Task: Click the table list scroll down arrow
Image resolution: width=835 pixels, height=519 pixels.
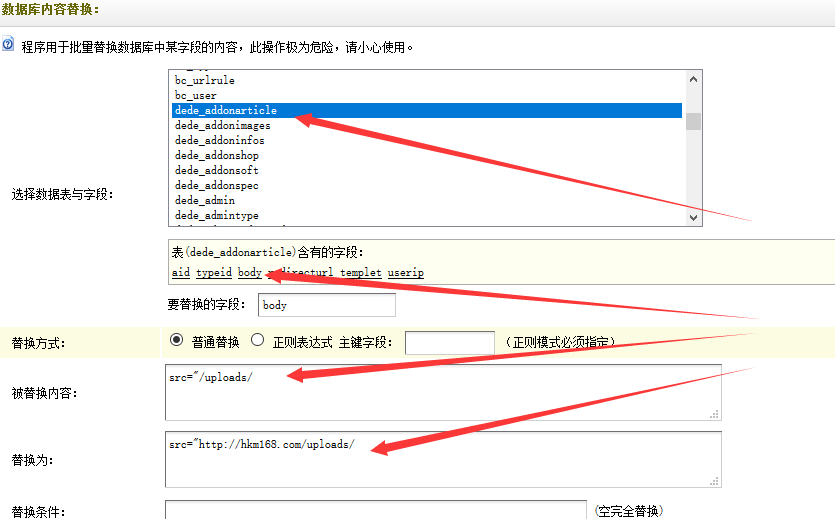Action: click(693, 217)
